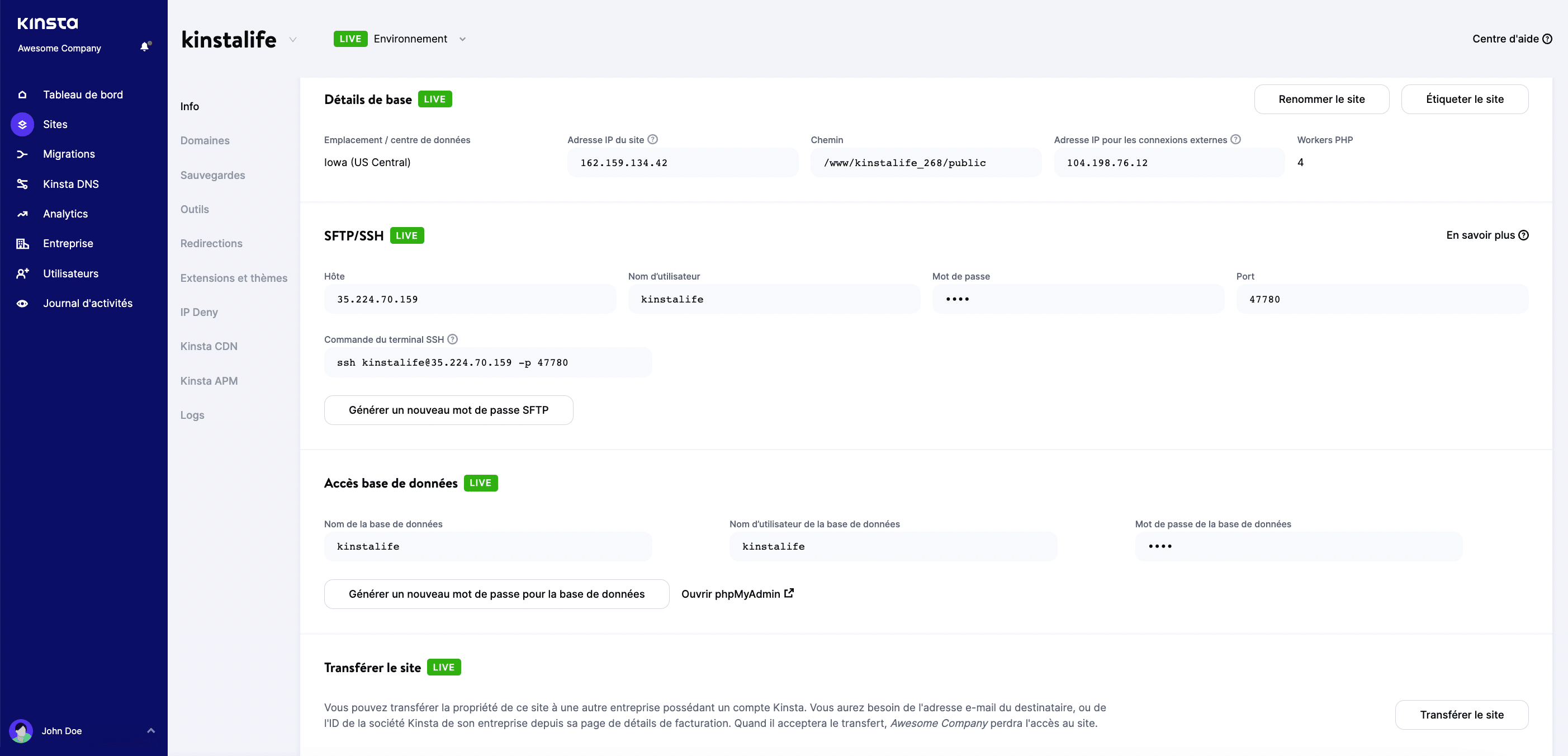
Task: Select the SSH command text field
Action: coord(488,362)
